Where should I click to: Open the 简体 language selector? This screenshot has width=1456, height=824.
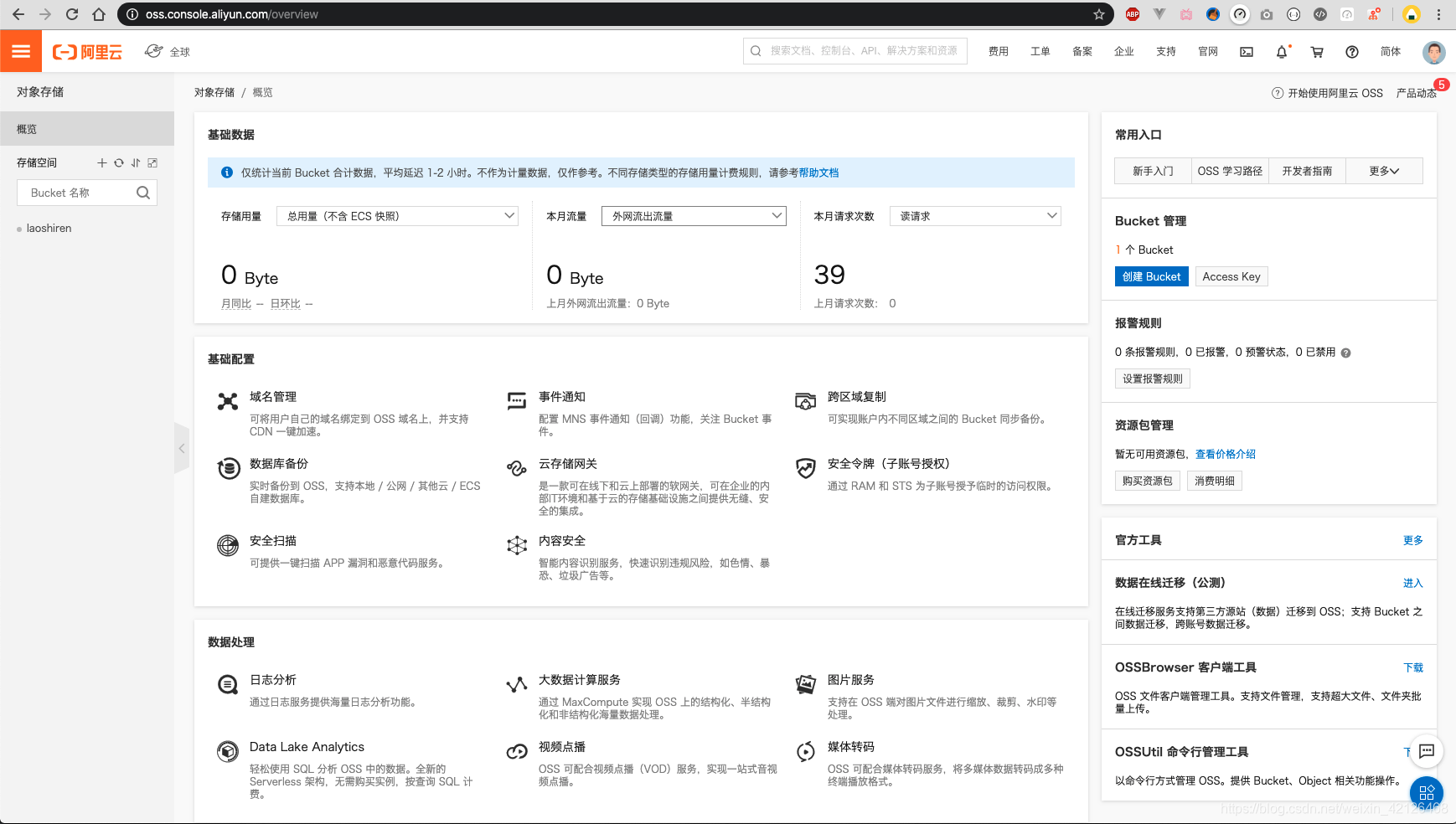tap(1391, 52)
